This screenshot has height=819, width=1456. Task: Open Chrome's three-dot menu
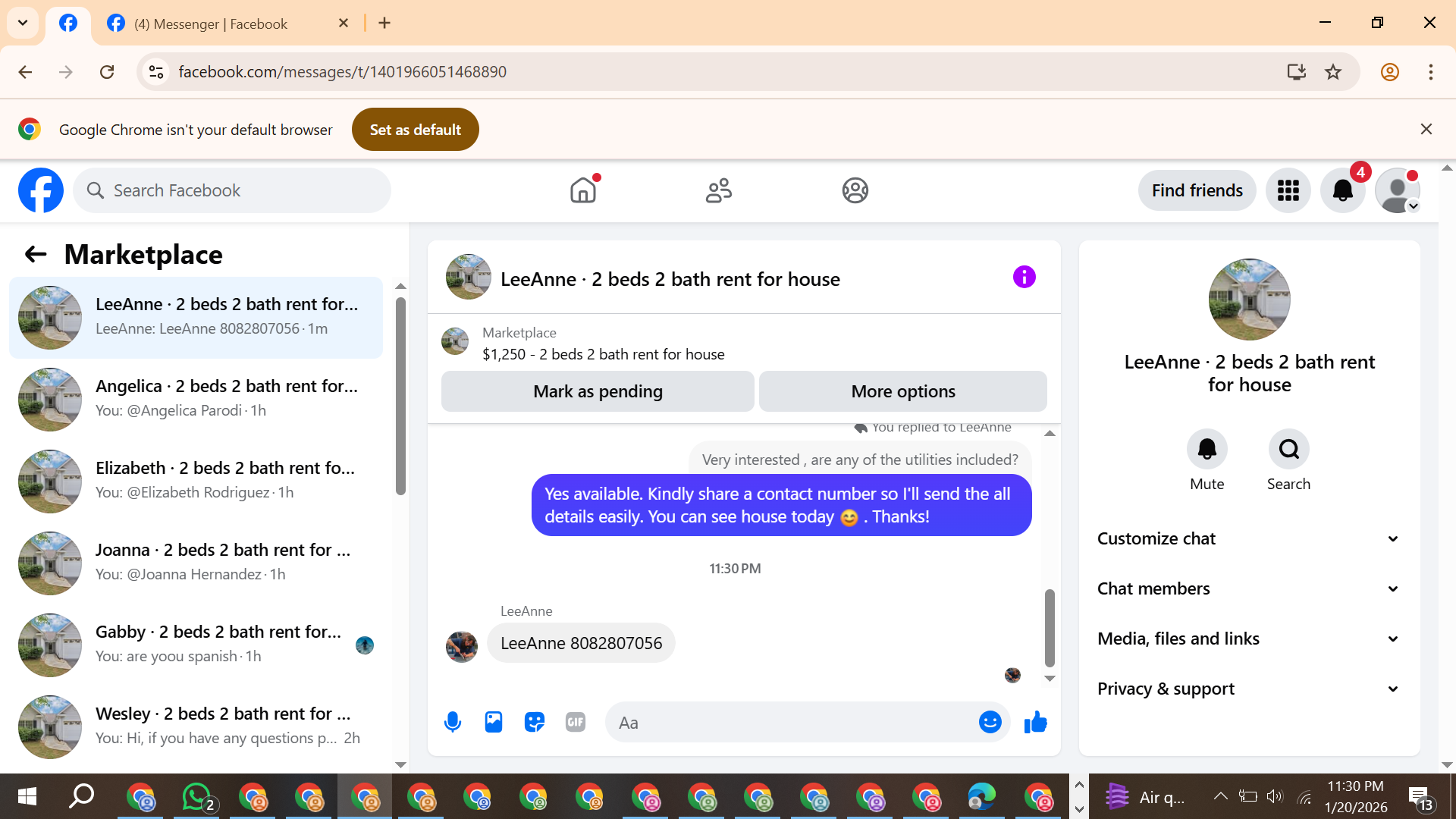[x=1431, y=72]
